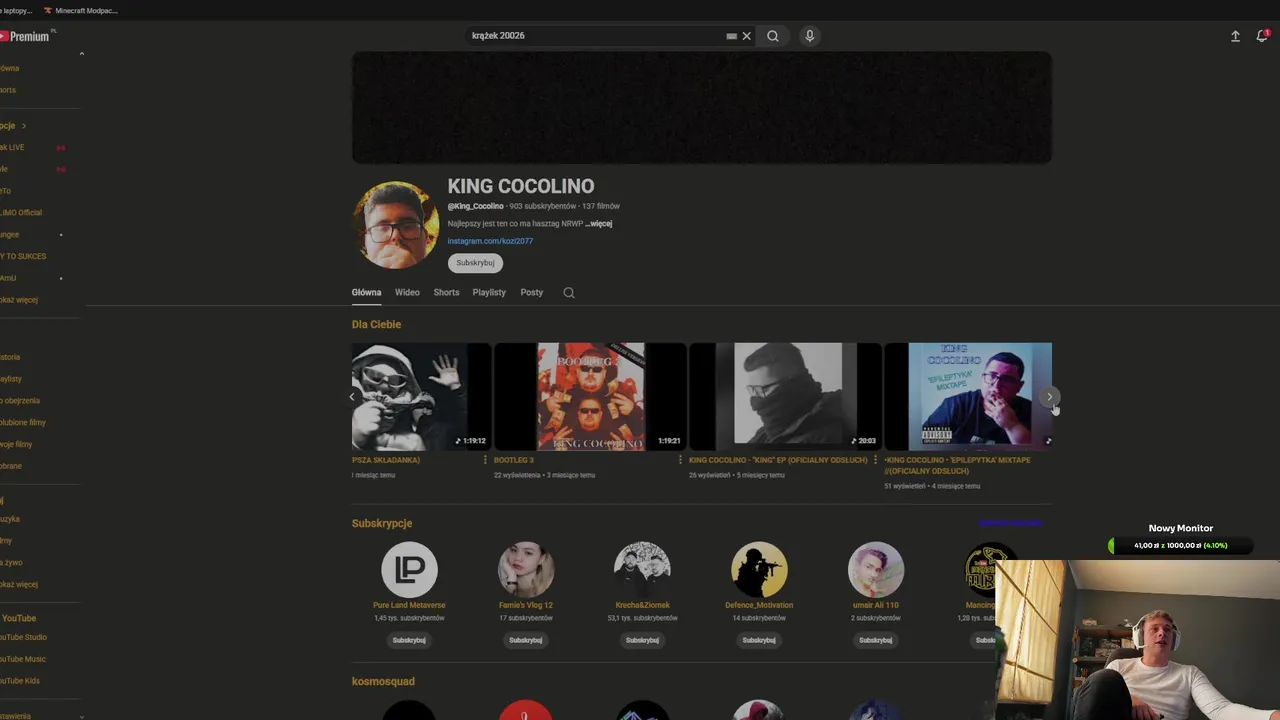Open the notifications bell
Image resolution: width=1280 pixels, height=720 pixels.
pos(1262,36)
